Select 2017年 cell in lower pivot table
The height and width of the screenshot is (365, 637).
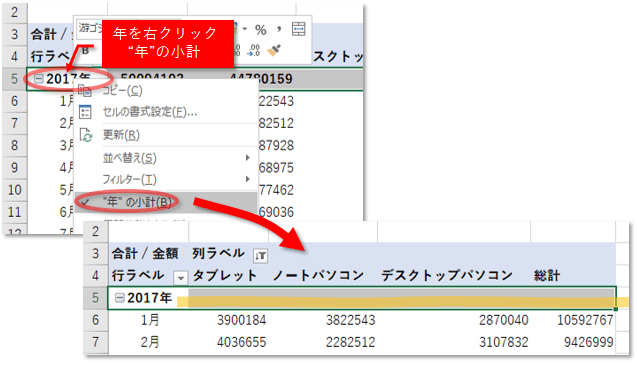[149, 298]
